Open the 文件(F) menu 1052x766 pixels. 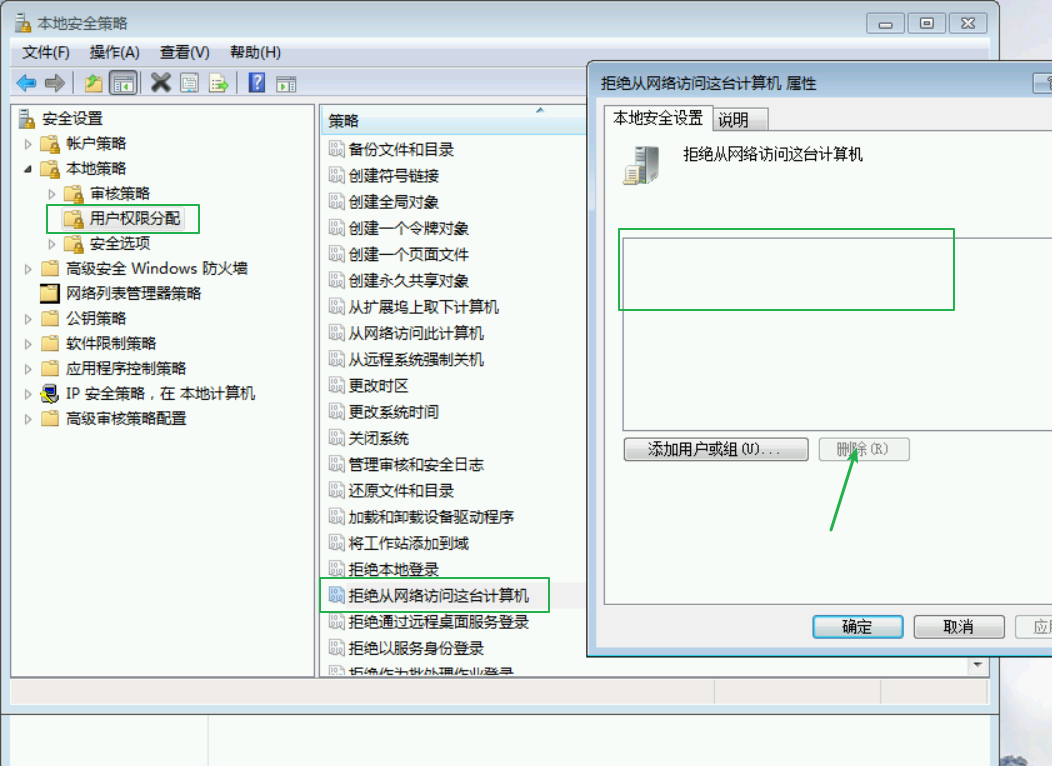(46, 52)
